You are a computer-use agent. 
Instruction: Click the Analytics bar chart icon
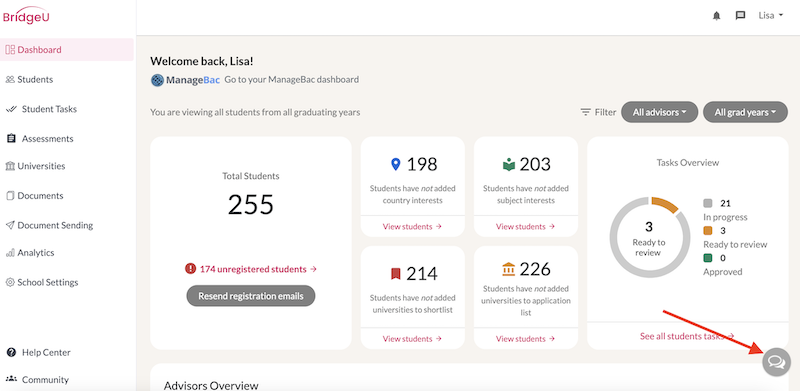(10, 253)
